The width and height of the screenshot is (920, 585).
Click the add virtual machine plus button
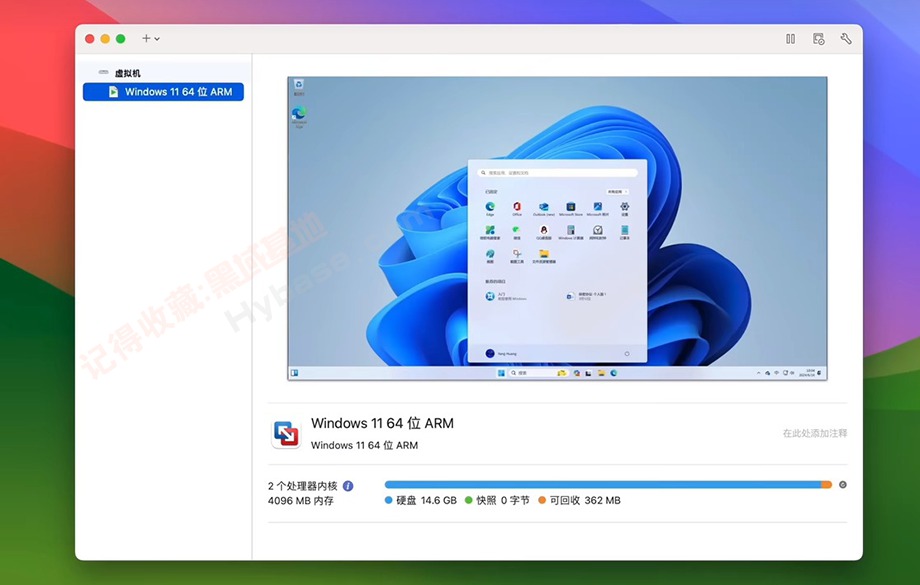coord(146,38)
